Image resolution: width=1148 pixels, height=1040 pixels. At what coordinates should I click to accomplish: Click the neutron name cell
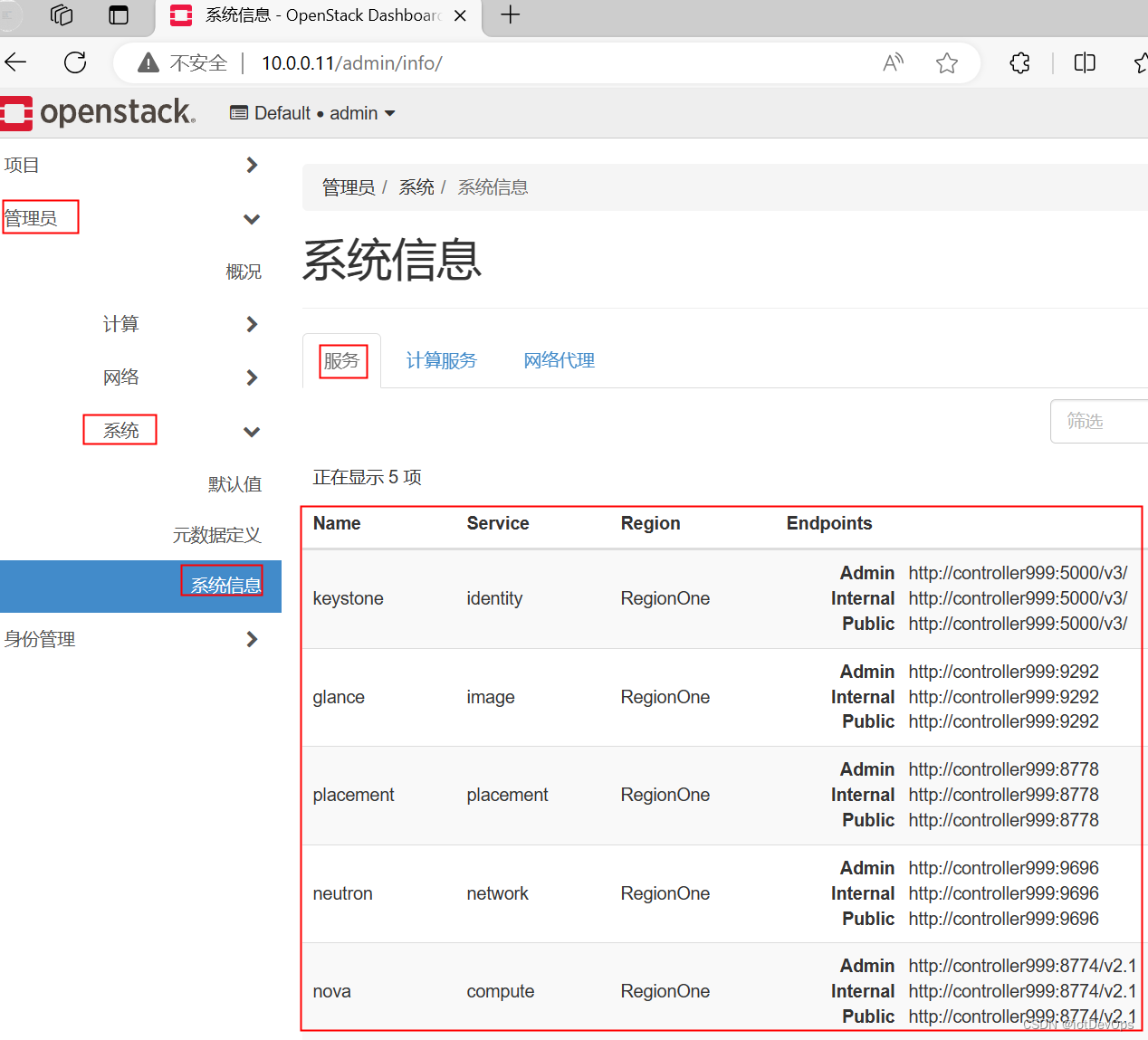coord(342,893)
